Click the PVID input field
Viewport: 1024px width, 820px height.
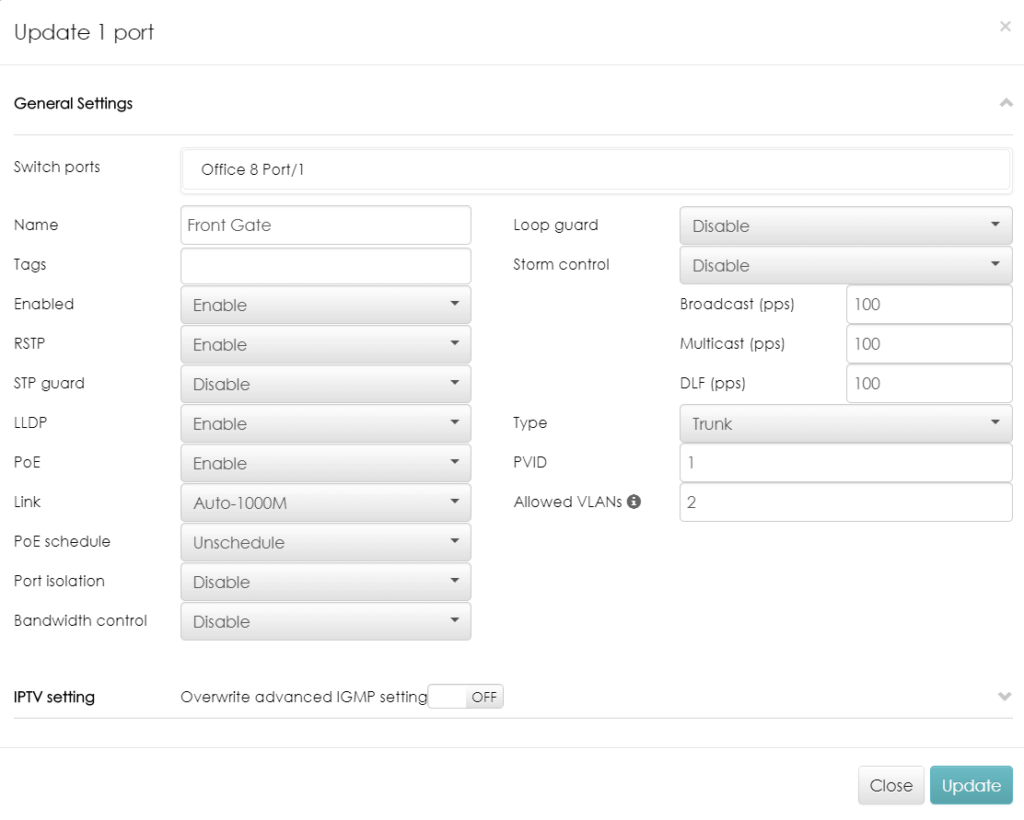point(845,463)
